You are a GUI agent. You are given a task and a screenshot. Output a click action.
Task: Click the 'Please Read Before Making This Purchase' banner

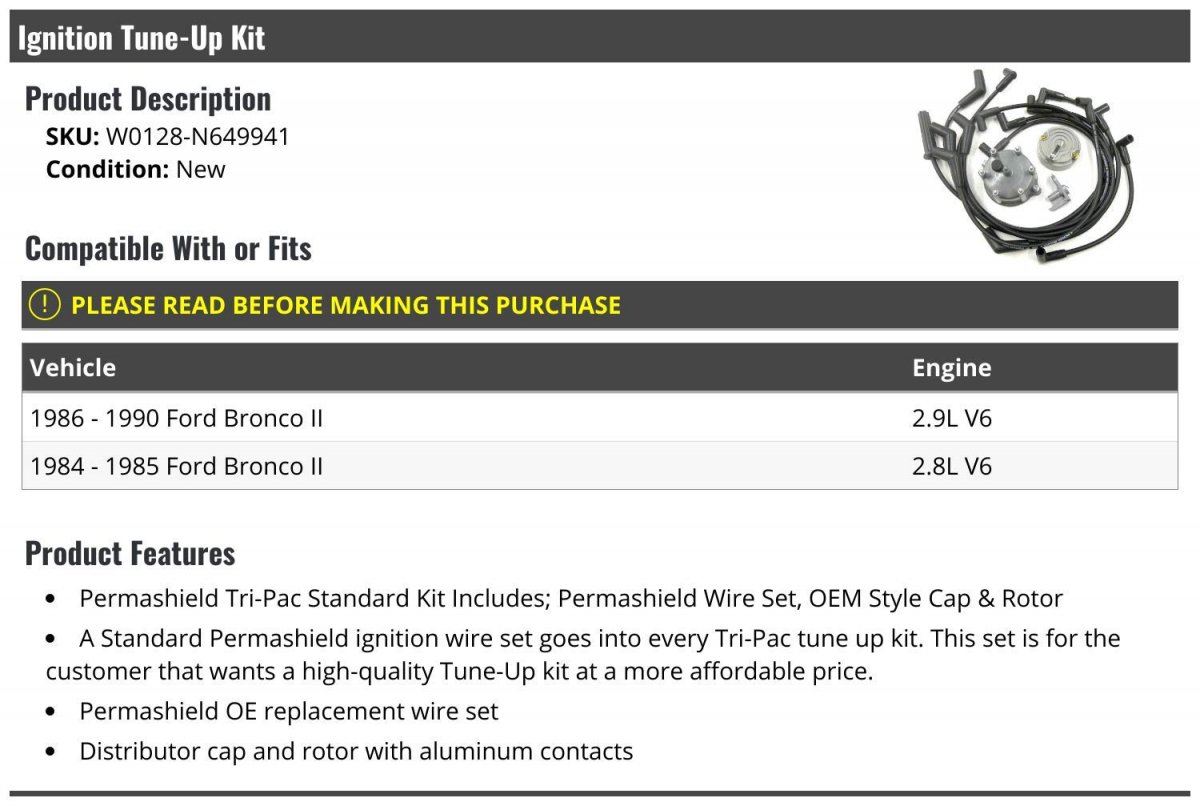pos(346,305)
